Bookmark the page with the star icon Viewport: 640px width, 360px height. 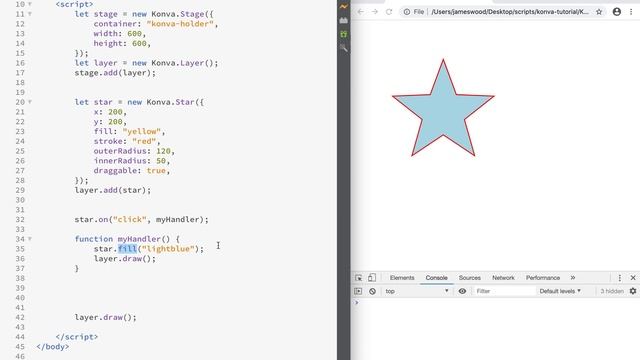coord(599,12)
